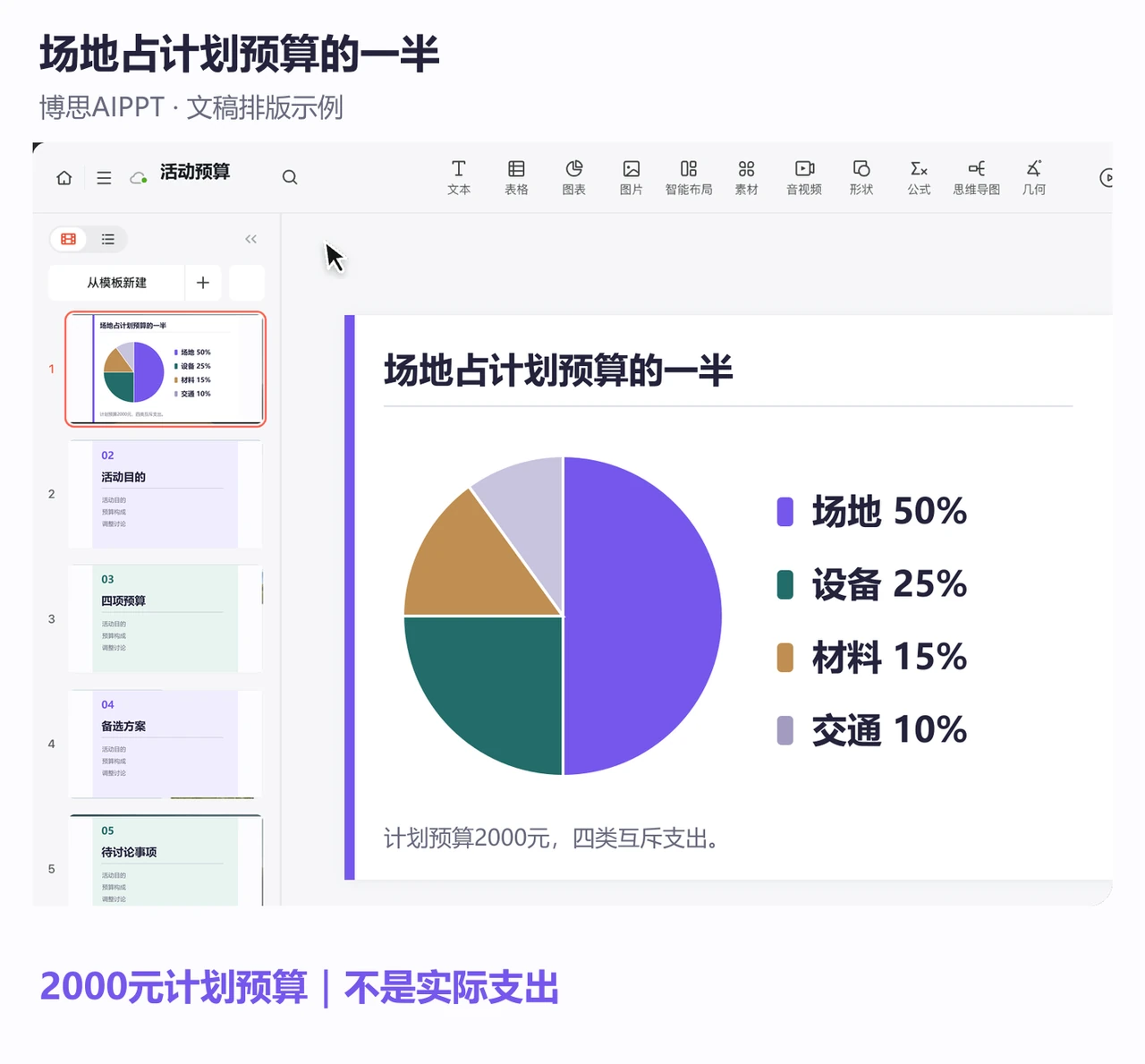The image size is (1145, 1064).
Task: Open the 素材 materials library
Action: click(x=747, y=177)
